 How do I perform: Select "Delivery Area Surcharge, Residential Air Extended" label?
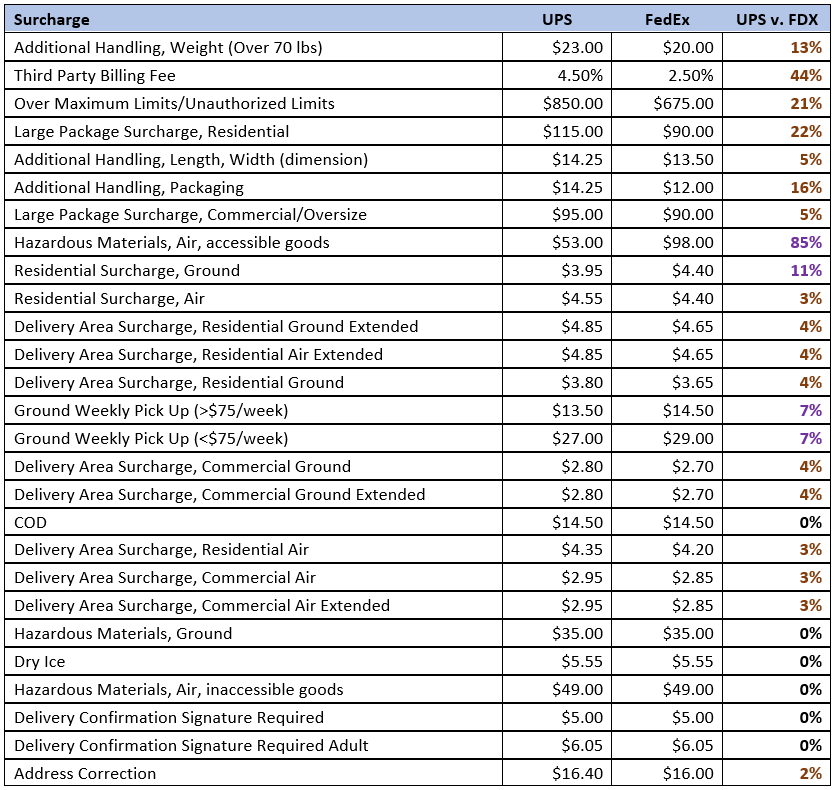[199, 354]
